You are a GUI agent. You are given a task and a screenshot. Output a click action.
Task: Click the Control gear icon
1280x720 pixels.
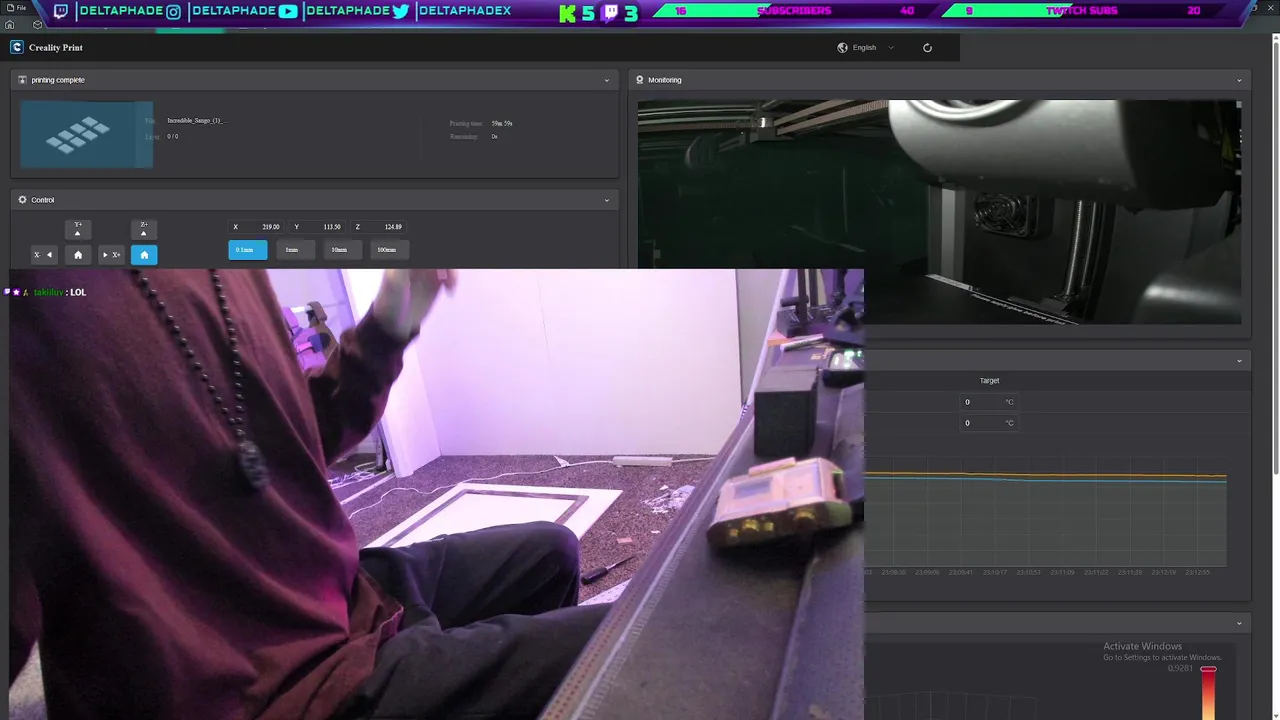click(23, 200)
